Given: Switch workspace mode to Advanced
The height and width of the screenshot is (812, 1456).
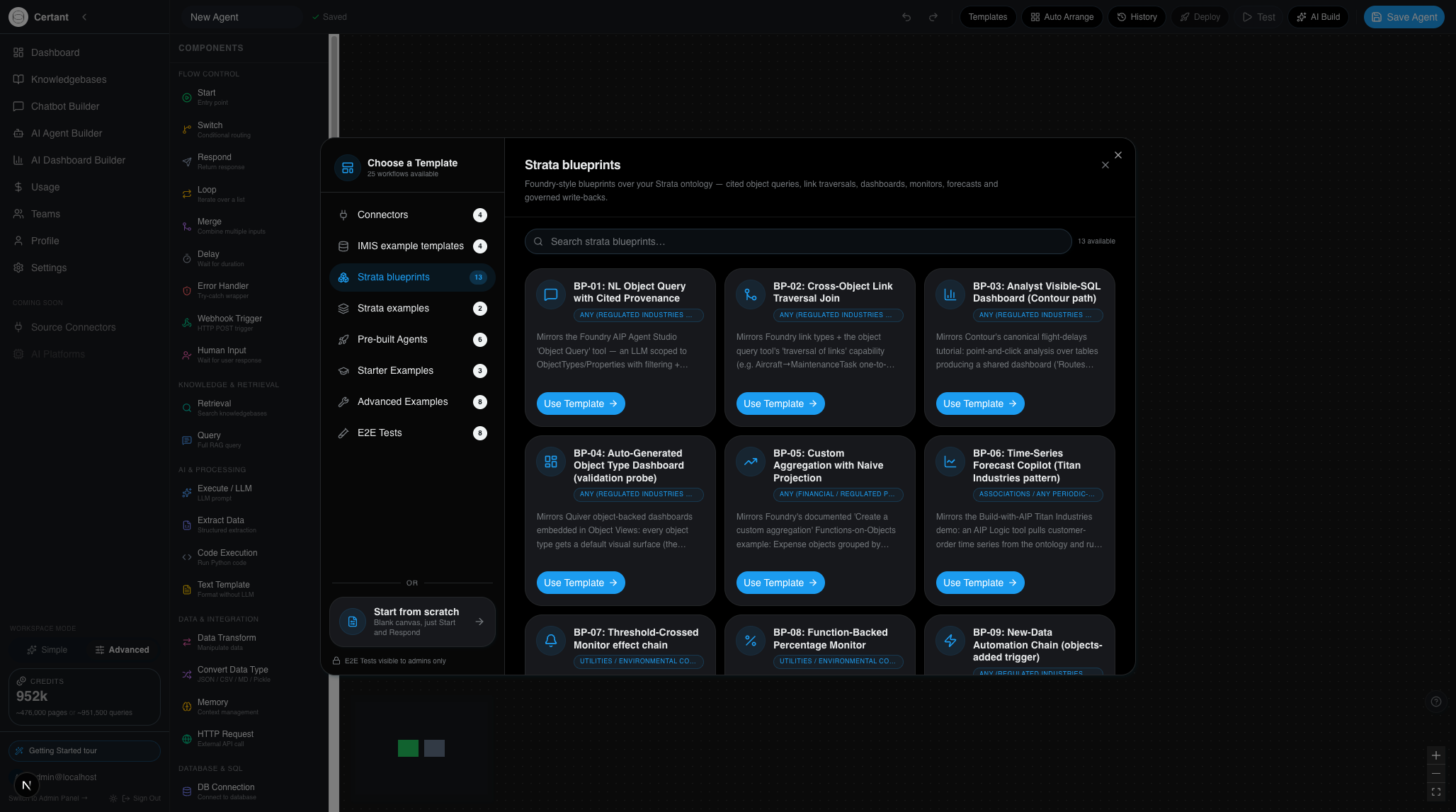Looking at the screenshot, I should tap(122, 650).
